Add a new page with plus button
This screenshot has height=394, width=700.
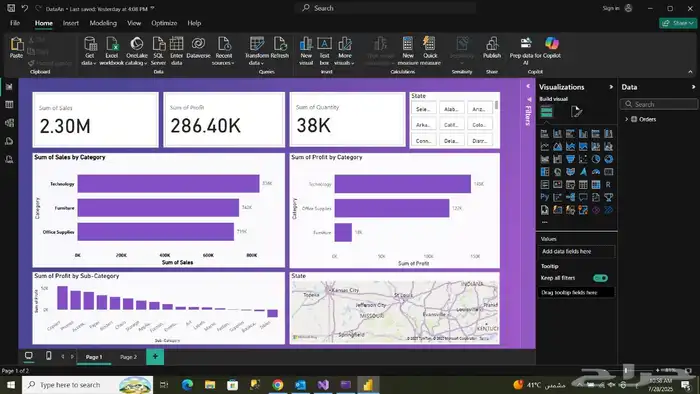pyautogui.click(x=155, y=356)
